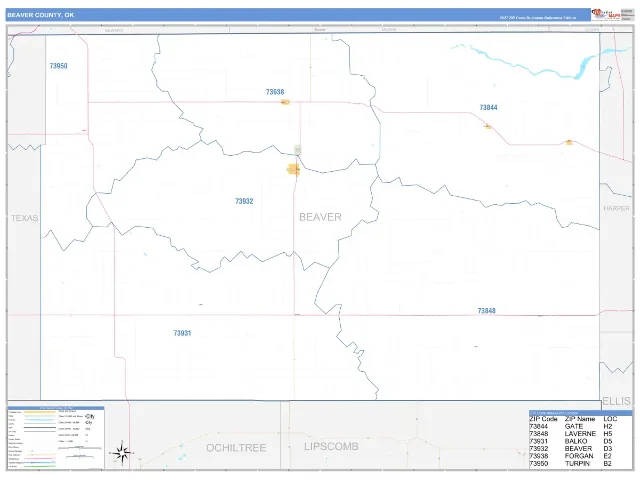Viewport: 640px width, 480px height.
Task: Click the 'BEAVER COUNTY, OK' title
Action: [x=40, y=15]
